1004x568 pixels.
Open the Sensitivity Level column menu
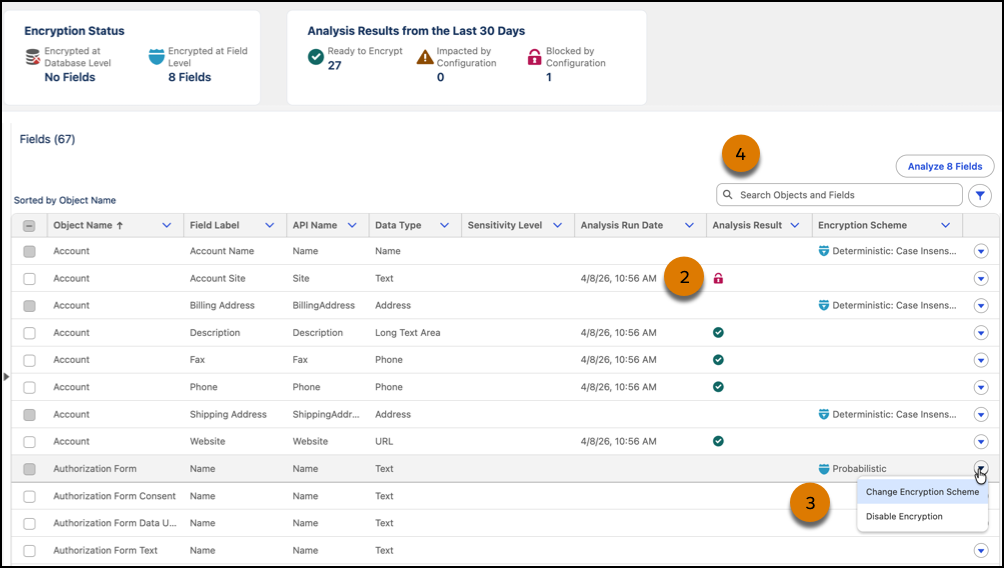(x=557, y=225)
